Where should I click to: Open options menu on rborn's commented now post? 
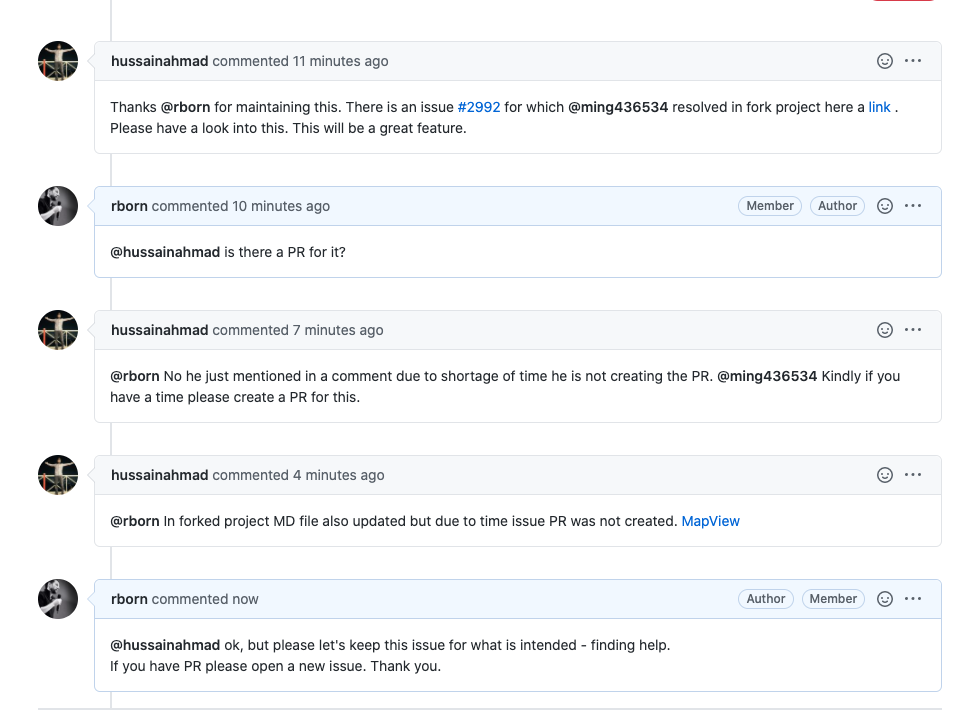point(913,599)
